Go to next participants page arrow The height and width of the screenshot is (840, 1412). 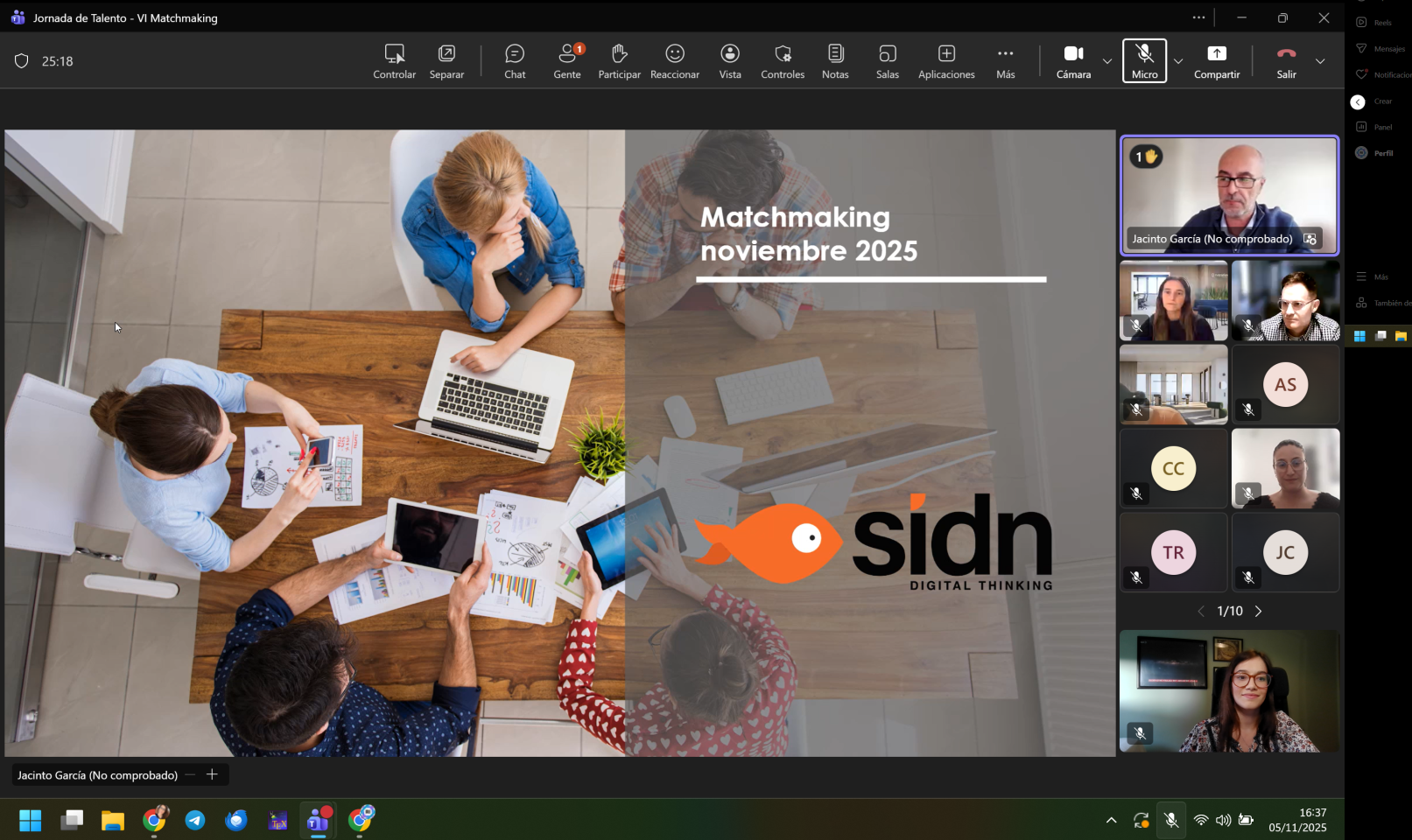(1259, 612)
